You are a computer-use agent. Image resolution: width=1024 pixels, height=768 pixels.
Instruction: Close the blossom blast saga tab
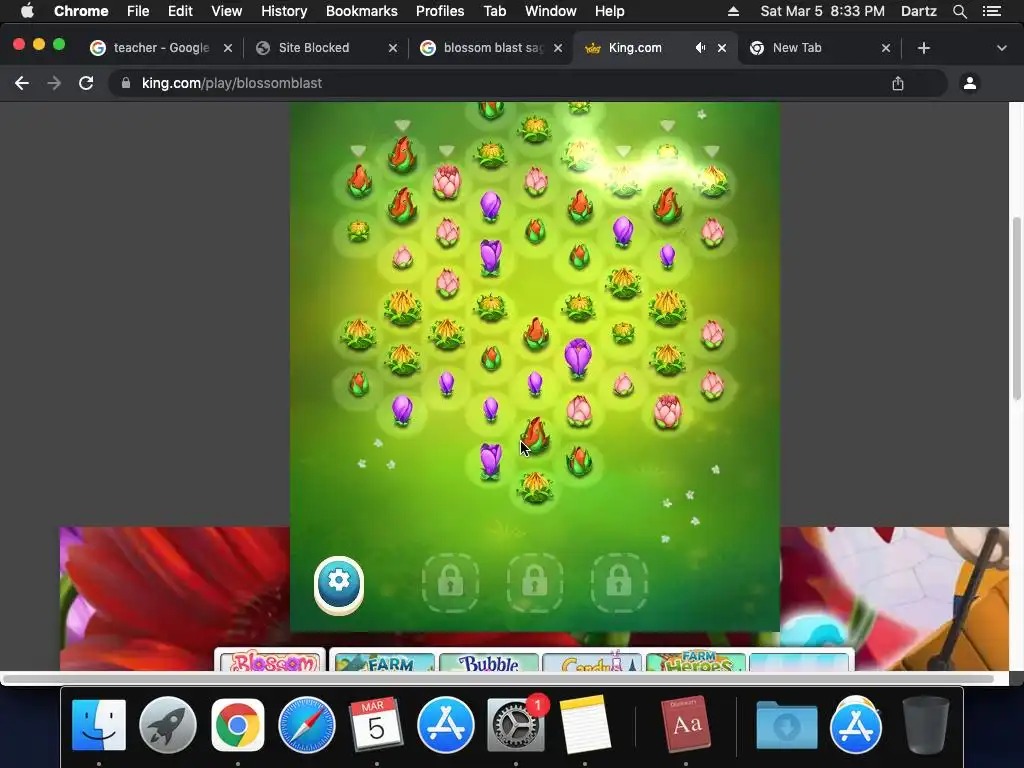pos(558,48)
